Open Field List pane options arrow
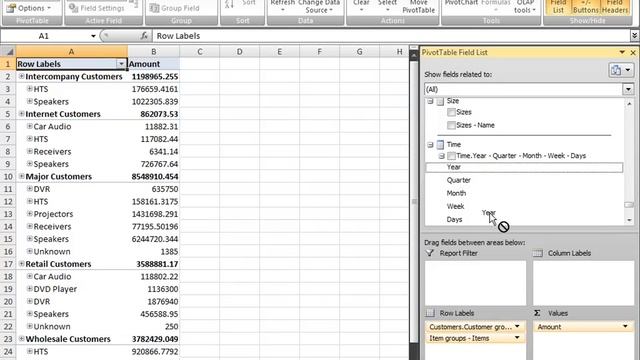The height and width of the screenshot is (360, 640). (x=622, y=52)
